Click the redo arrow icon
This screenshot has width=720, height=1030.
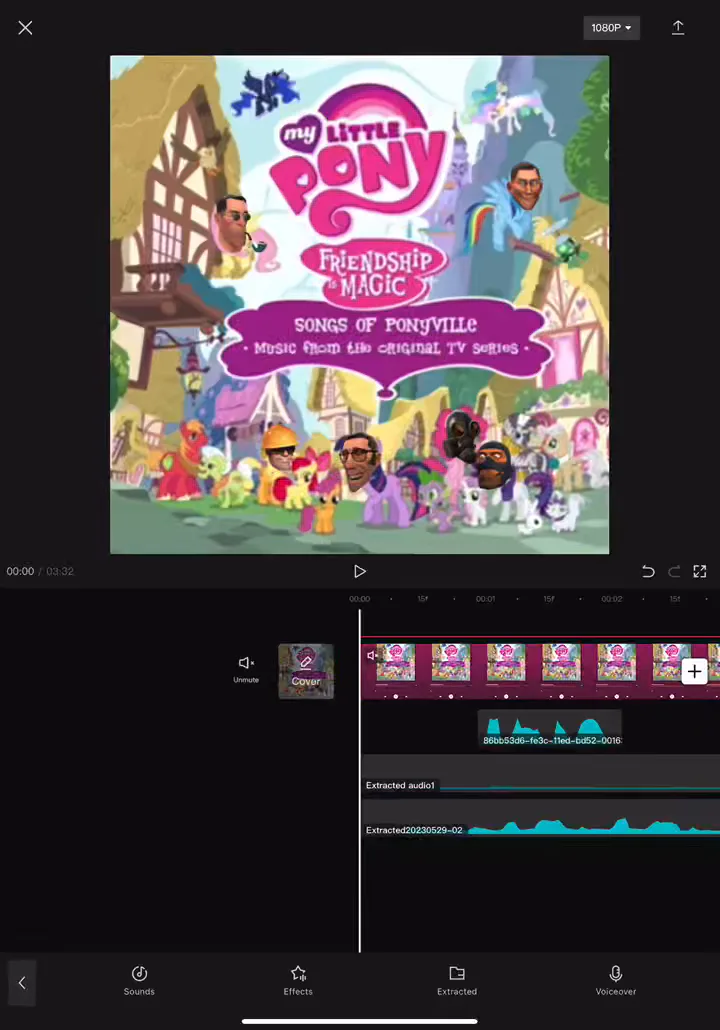(x=674, y=571)
